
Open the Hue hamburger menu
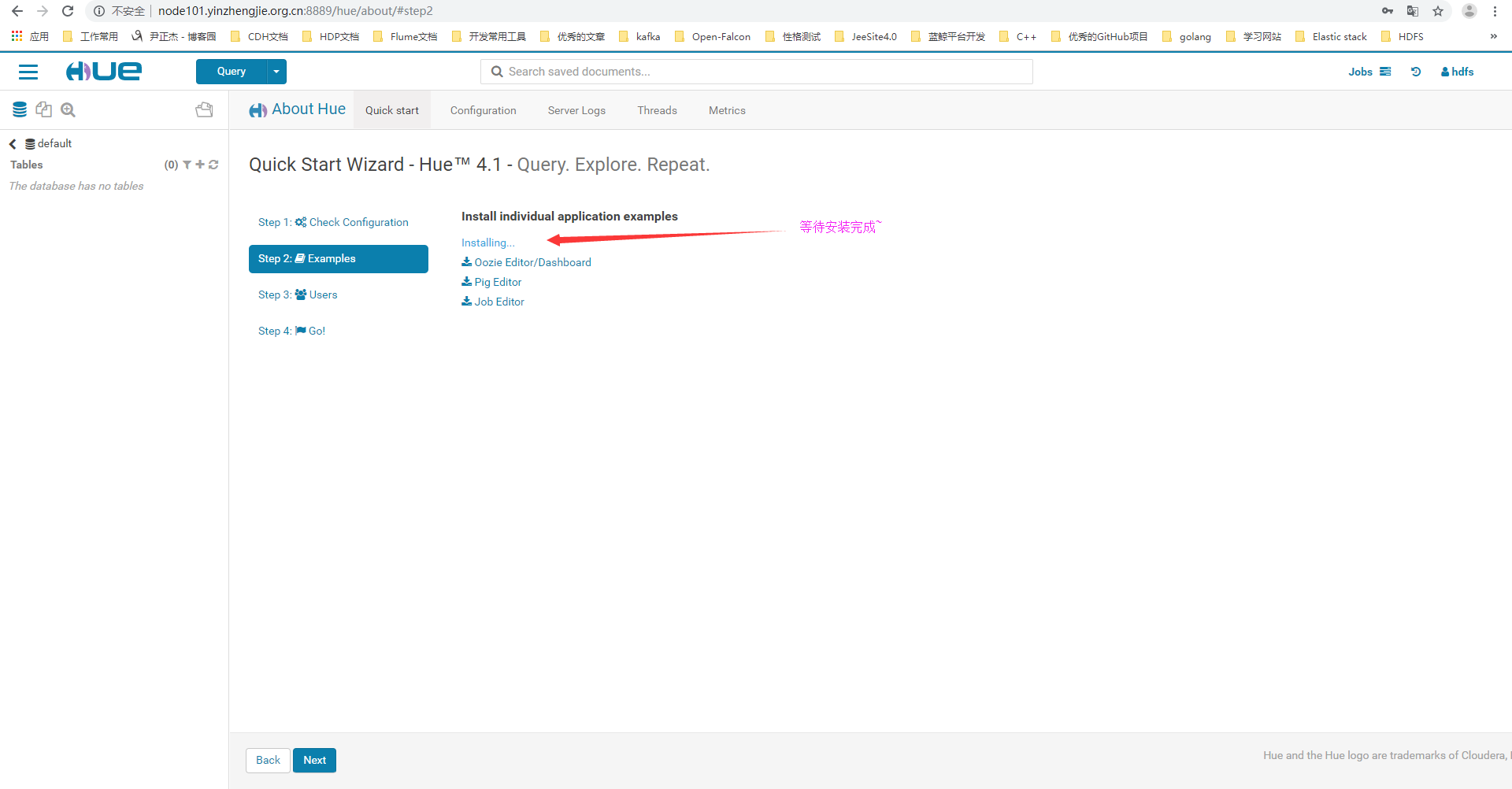click(x=28, y=72)
